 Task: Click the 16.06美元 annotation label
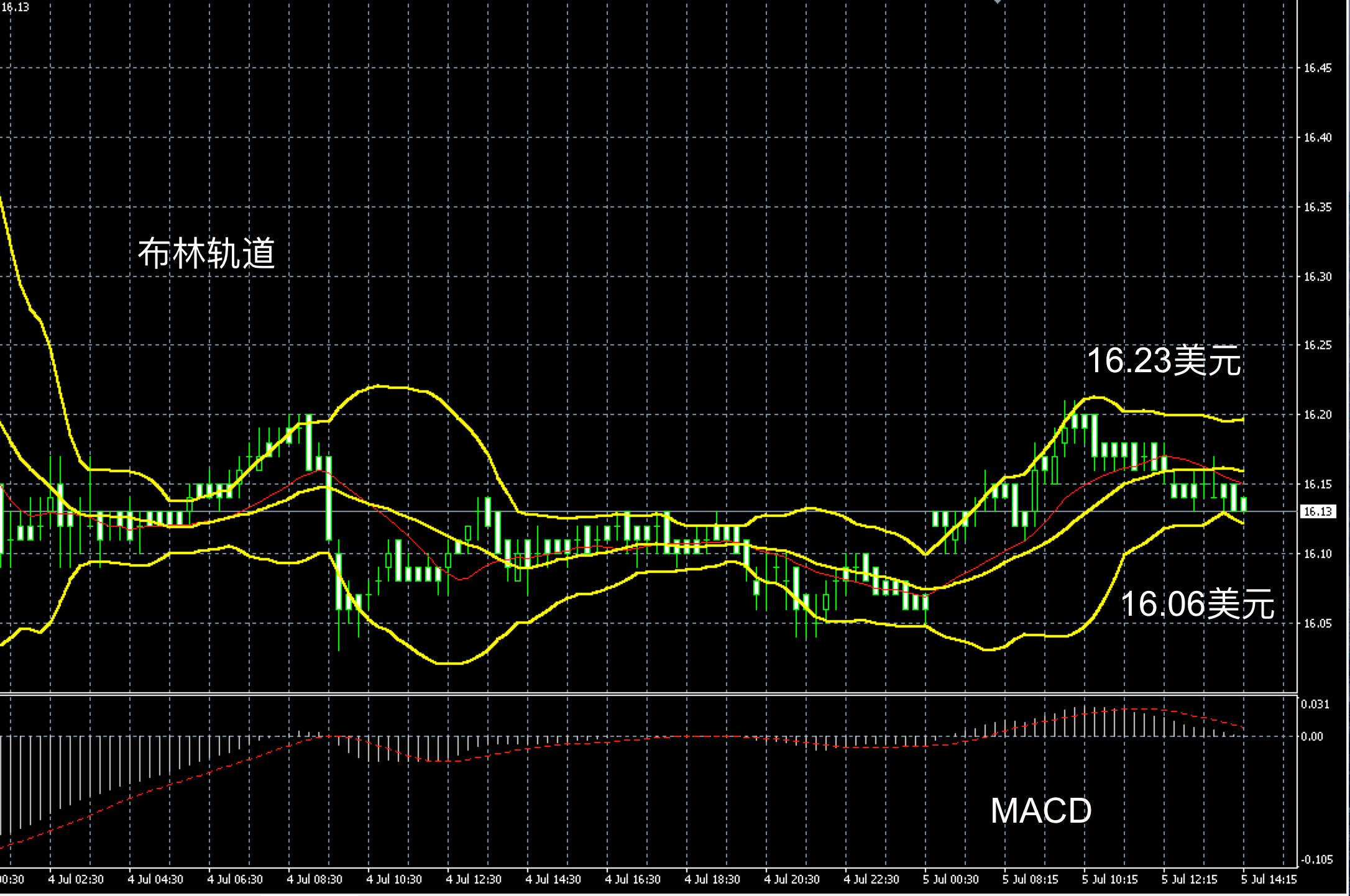[1197, 603]
